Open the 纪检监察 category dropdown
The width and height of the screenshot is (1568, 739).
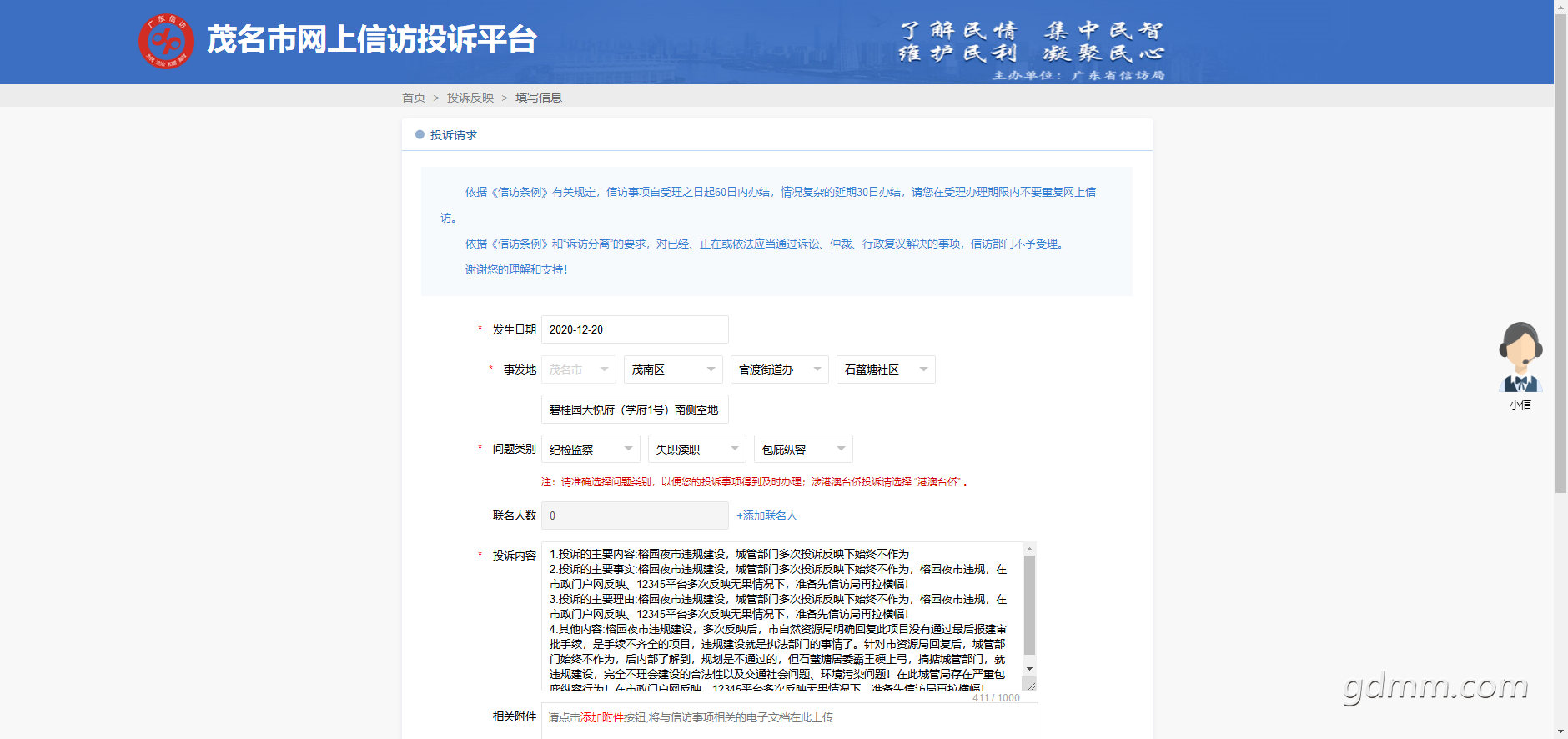[x=591, y=449]
